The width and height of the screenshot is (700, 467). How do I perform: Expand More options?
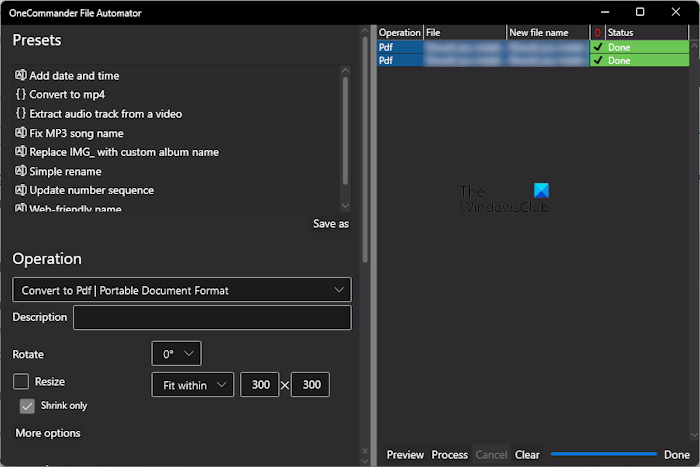point(48,433)
